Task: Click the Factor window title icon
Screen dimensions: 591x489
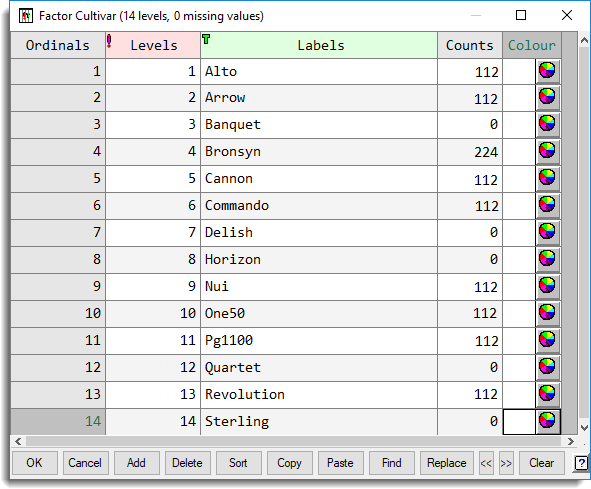Action: pos(26,16)
